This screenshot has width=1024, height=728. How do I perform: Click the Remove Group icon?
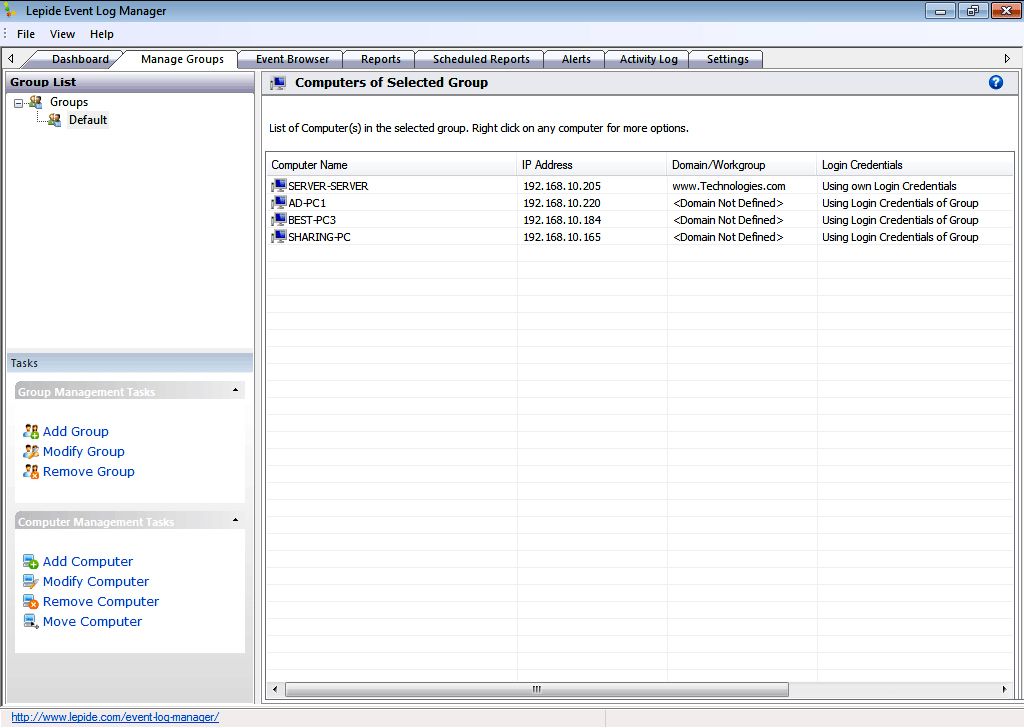point(31,471)
